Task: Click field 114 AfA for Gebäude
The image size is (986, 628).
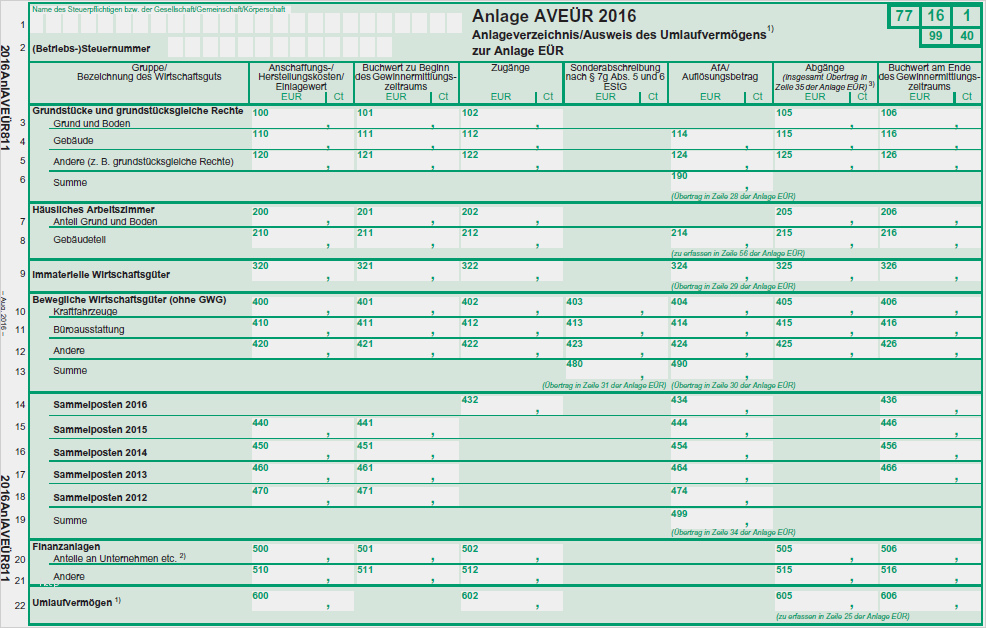Action: tap(719, 139)
